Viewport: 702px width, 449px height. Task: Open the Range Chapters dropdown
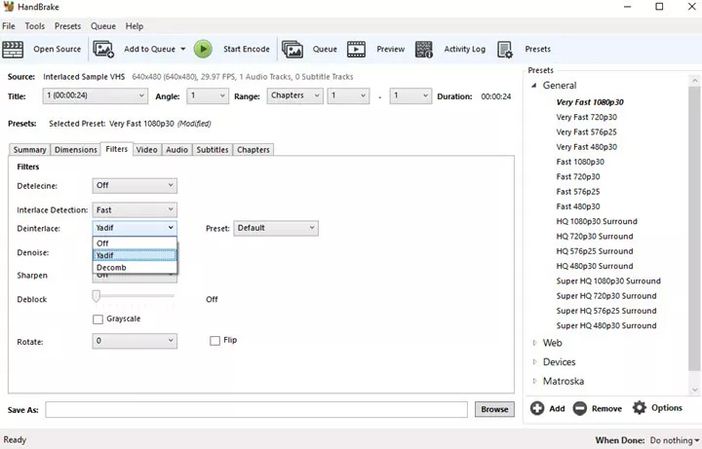pos(295,96)
